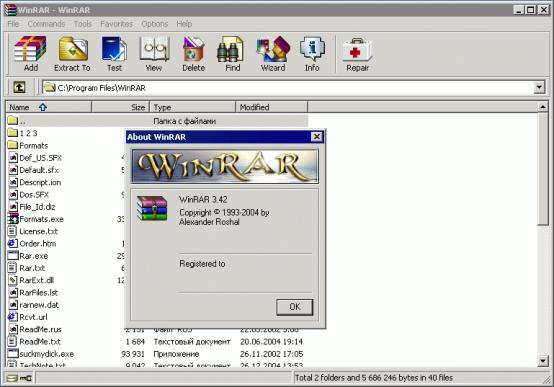Image resolution: width=554 pixels, height=387 pixels.
Task: Click the status bar total files text
Action: coord(373,378)
